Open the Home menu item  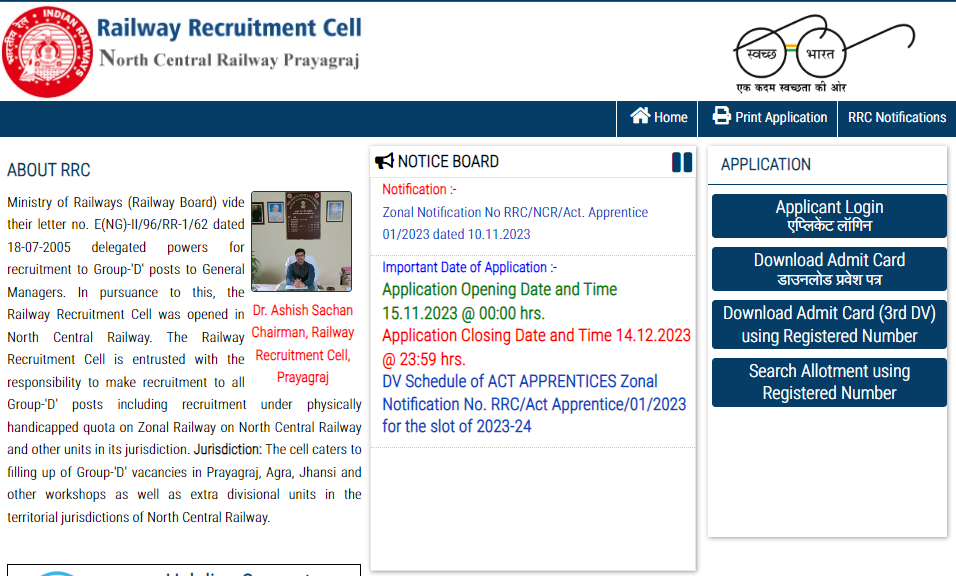(670, 117)
